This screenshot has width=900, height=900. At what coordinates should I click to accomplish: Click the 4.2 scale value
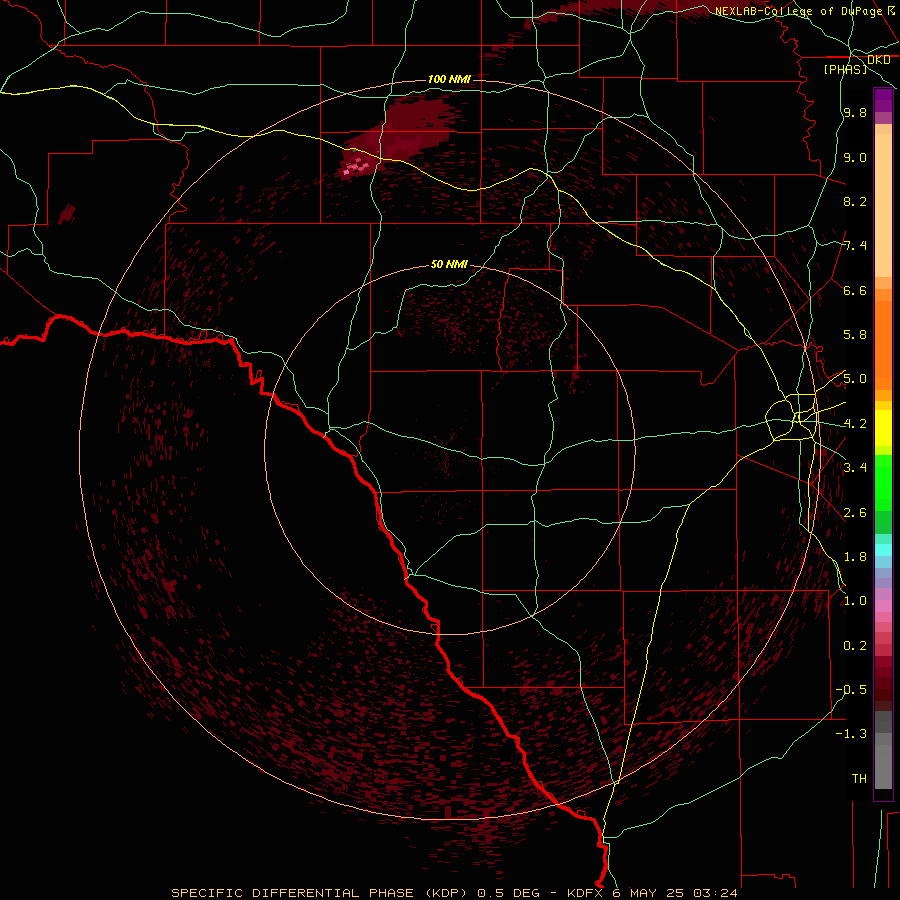tap(855, 424)
